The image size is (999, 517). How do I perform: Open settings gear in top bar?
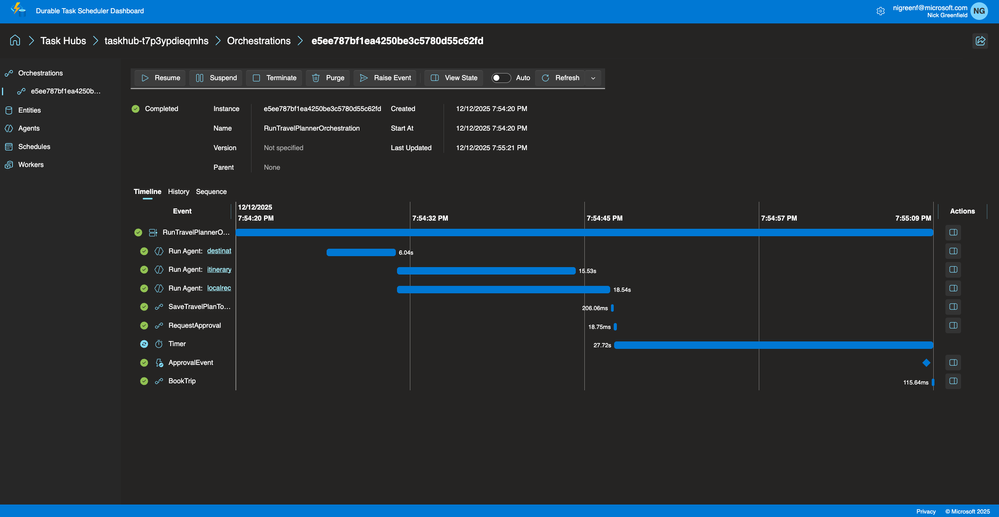point(881,11)
